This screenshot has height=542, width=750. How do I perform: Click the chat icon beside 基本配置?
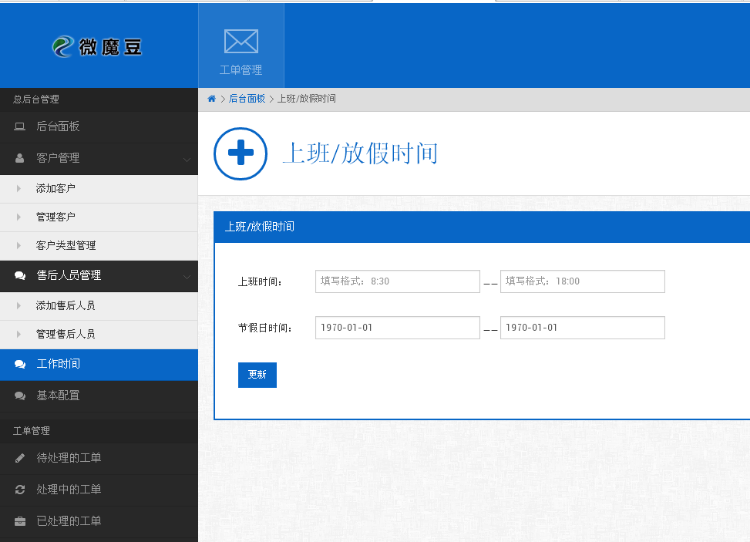19,395
